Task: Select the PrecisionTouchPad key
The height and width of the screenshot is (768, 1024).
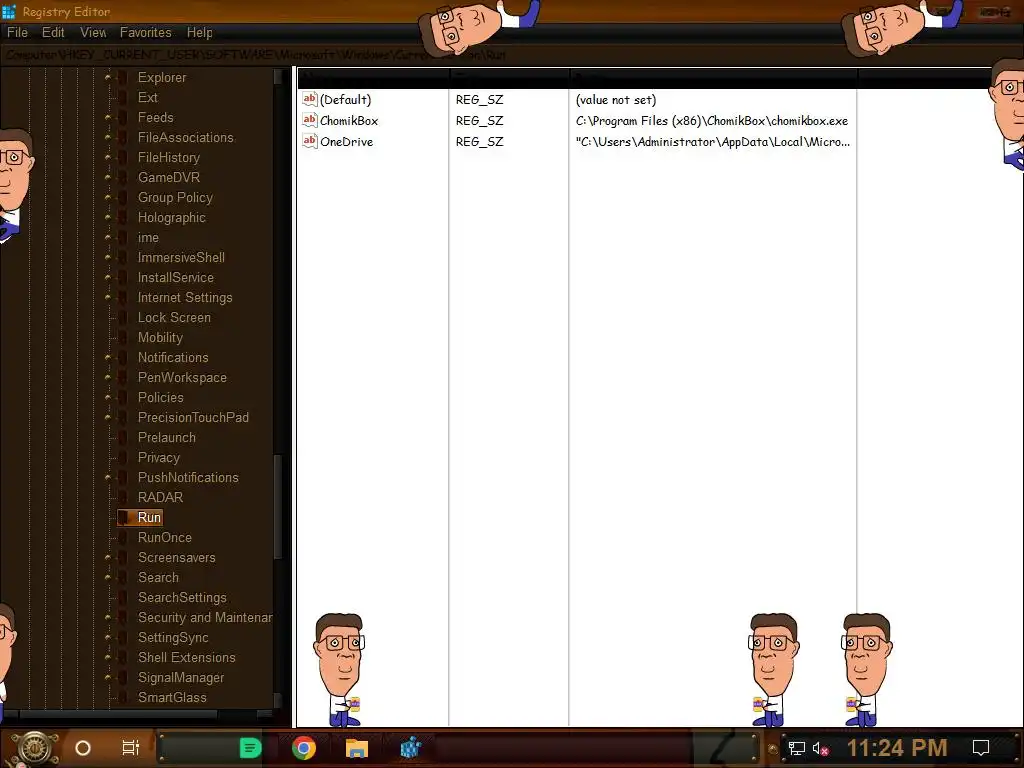Action: click(193, 417)
